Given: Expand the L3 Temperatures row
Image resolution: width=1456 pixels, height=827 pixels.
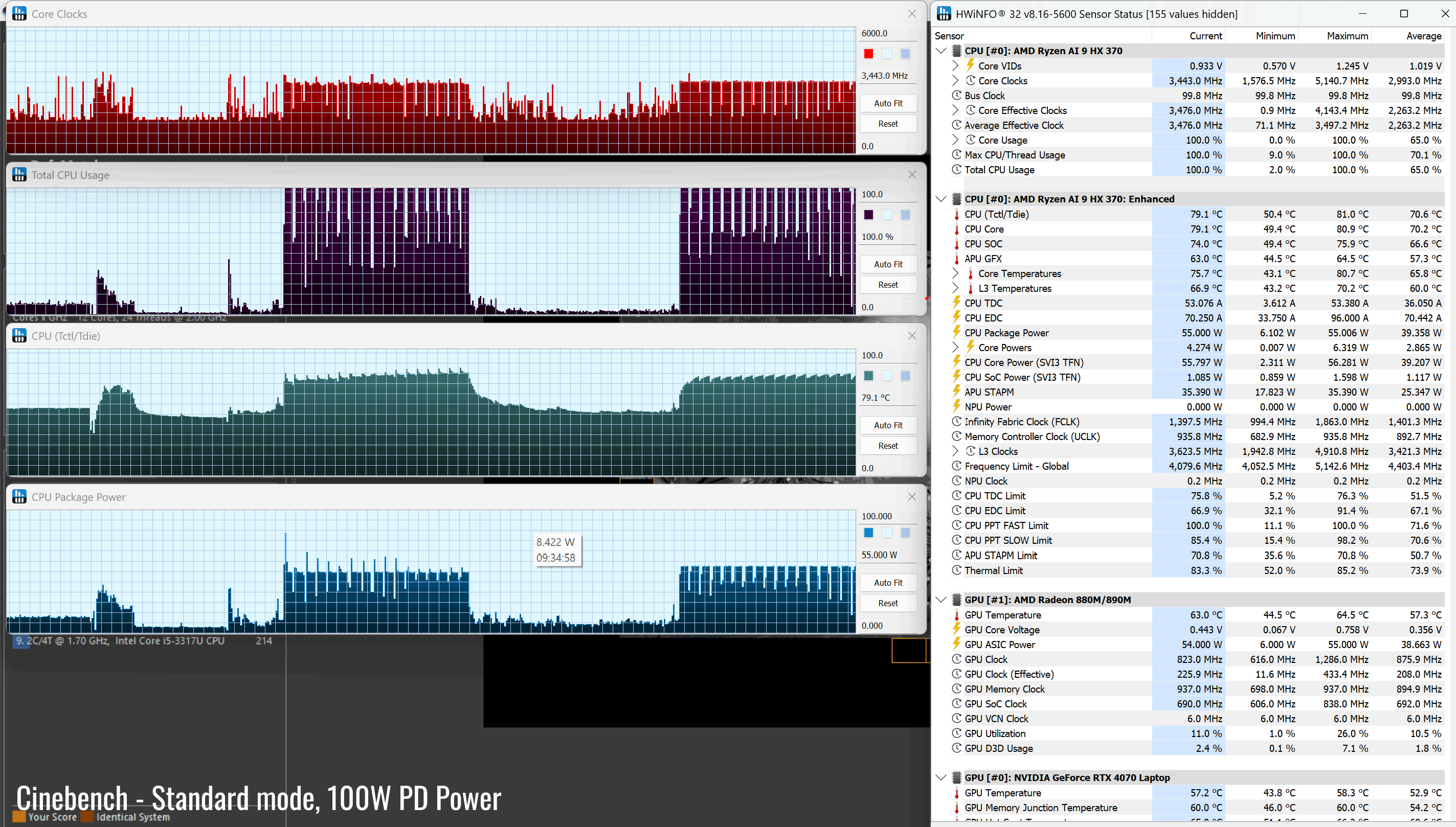Looking at the screenshot, I should 955,288.
